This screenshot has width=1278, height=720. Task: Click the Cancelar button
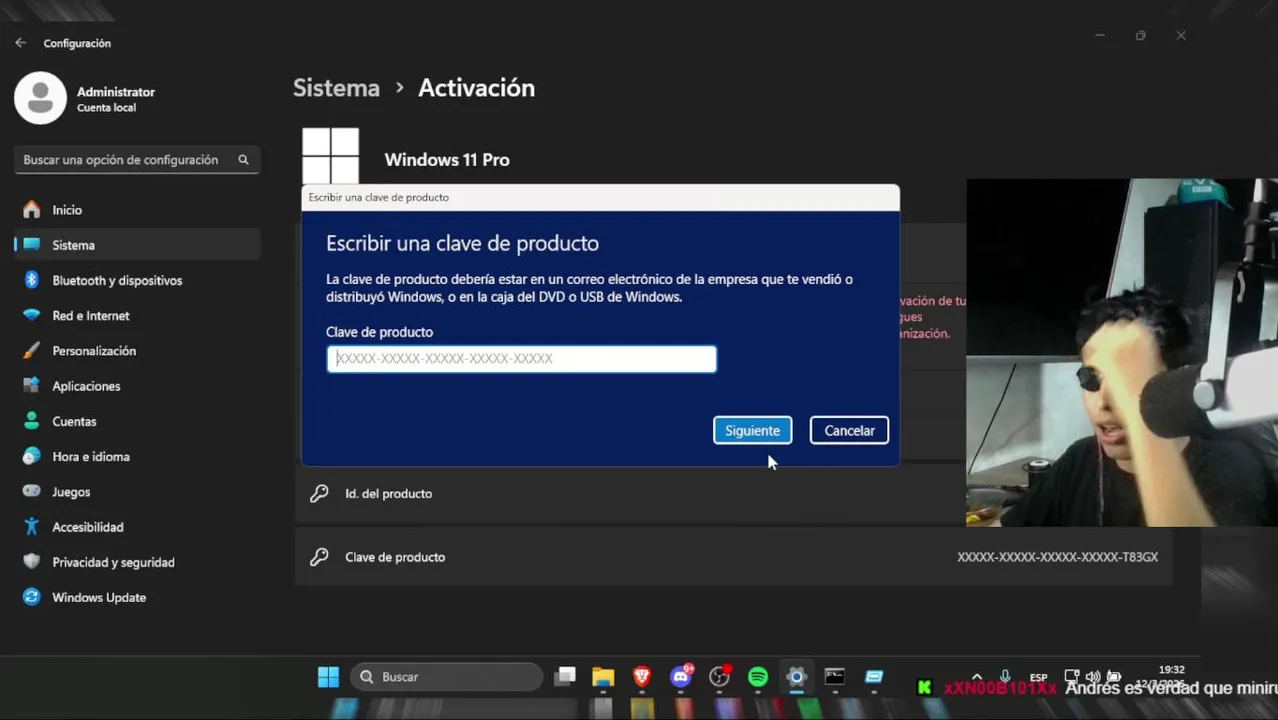pos(849,430)
